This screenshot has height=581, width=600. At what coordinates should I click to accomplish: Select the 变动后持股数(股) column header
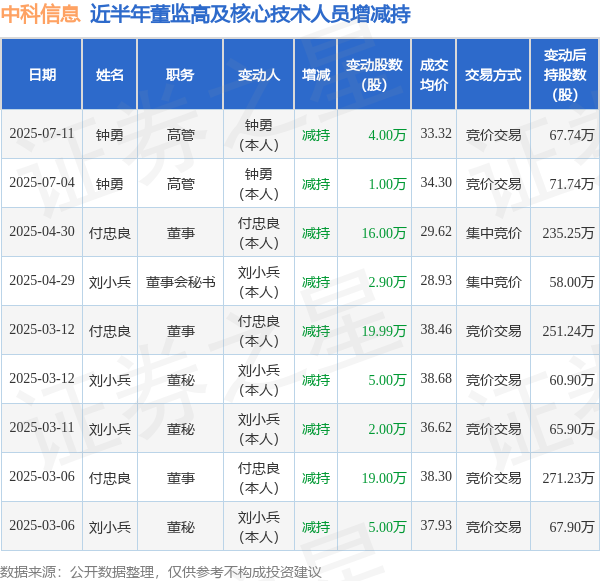pos(565,75)
